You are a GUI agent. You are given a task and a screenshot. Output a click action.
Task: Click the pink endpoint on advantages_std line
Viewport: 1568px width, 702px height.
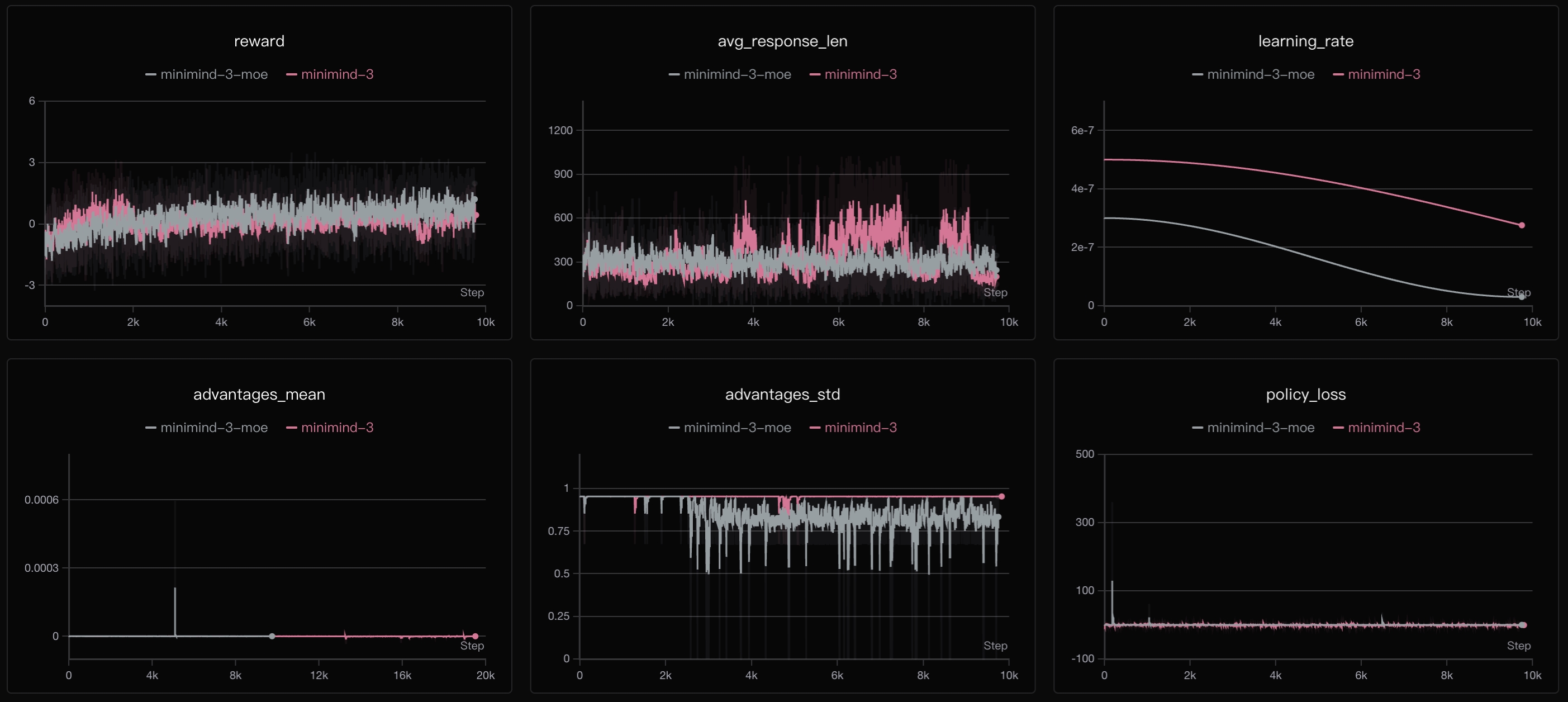point(1001,497)
